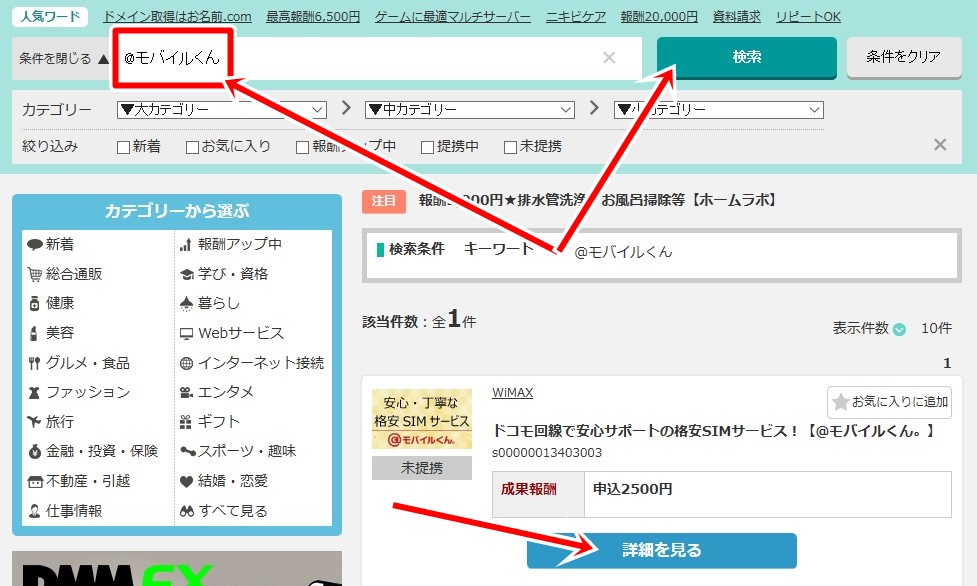
Task: Check the 報酬アップ中 filter checkbox
Action: pyautogui.click(x=302, y=147)
